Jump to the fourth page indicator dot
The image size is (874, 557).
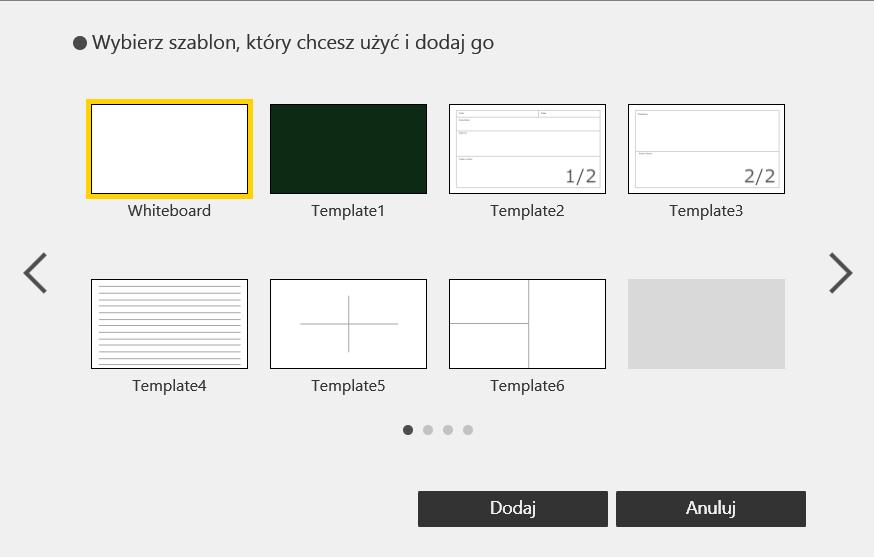click(x=468, y=430)
